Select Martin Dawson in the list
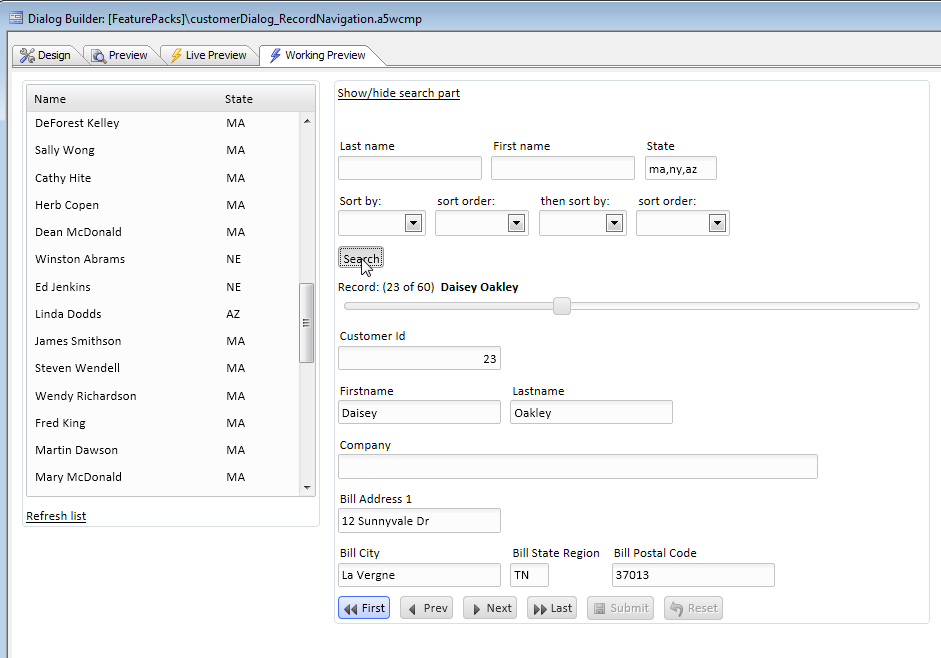 (x=163, y=450)
